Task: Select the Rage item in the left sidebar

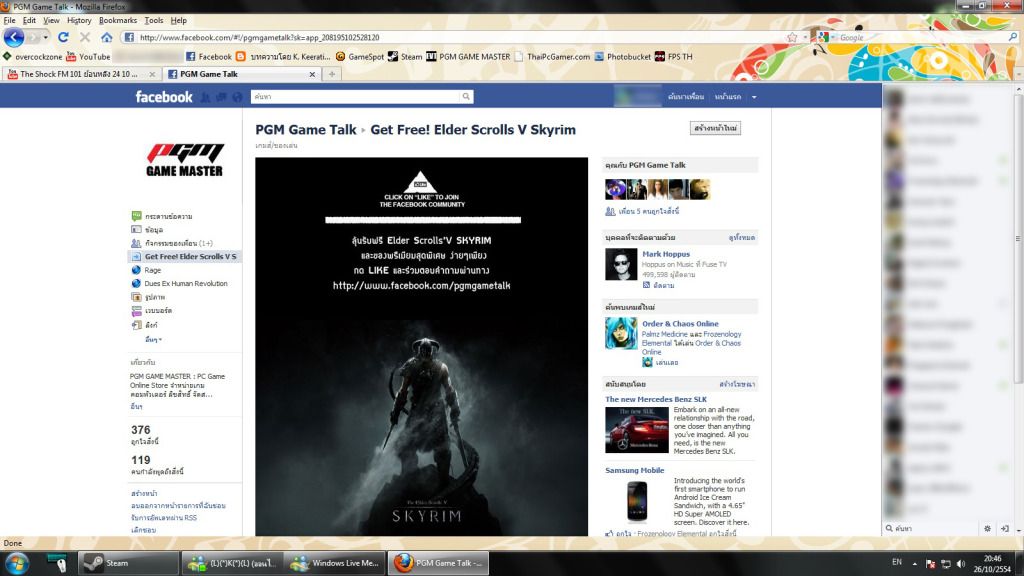Action: 152,270
